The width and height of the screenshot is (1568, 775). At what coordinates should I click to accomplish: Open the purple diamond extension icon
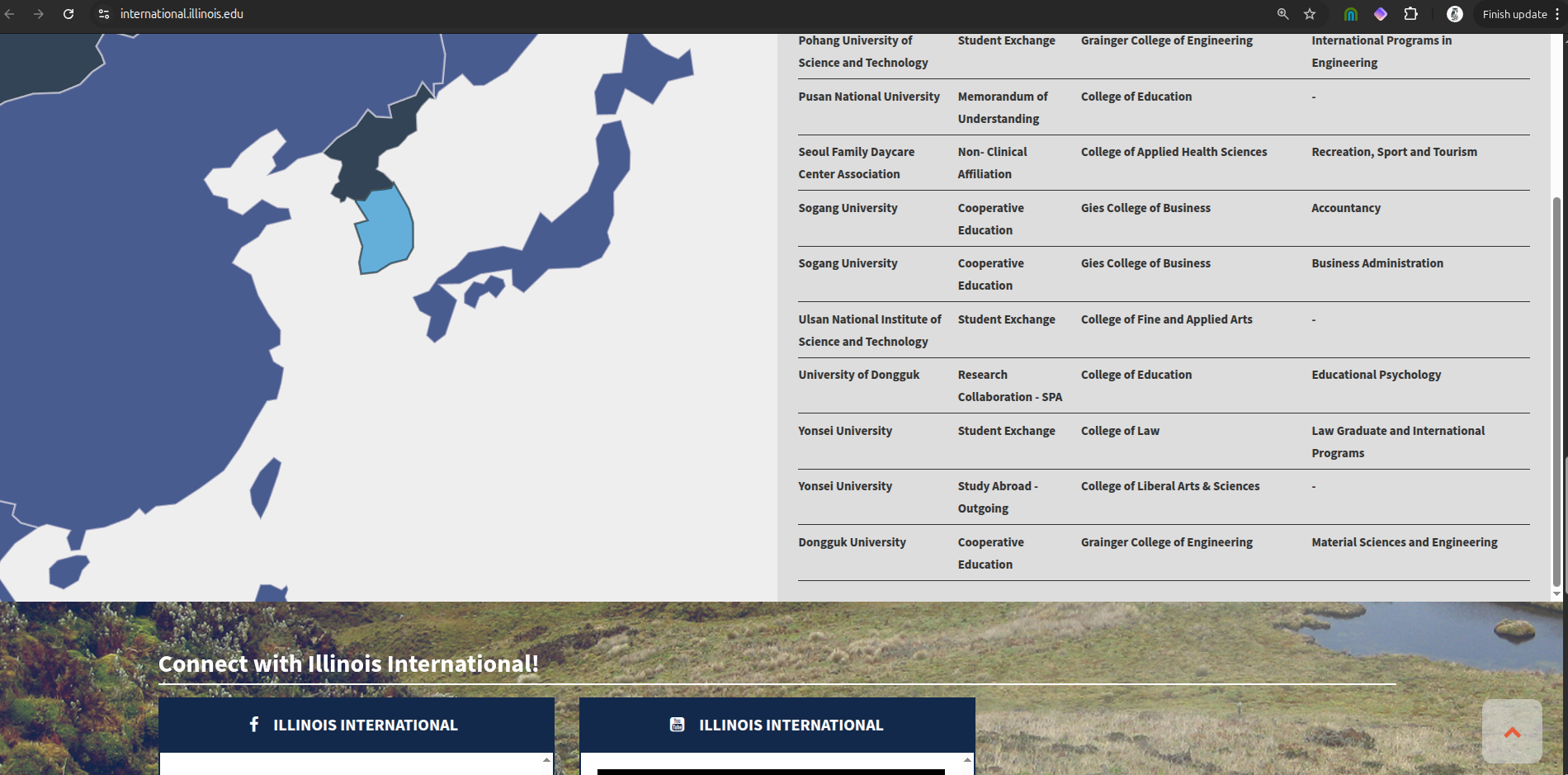tap(1381, 14)
